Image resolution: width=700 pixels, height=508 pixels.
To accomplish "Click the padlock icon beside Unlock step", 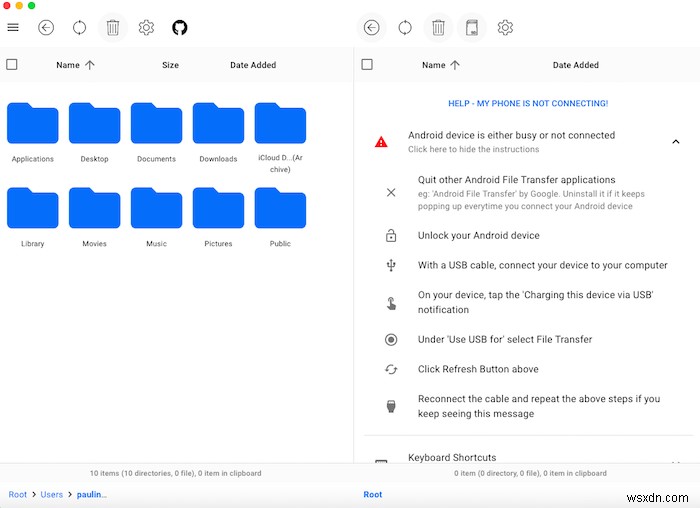I will coord(391,235).
